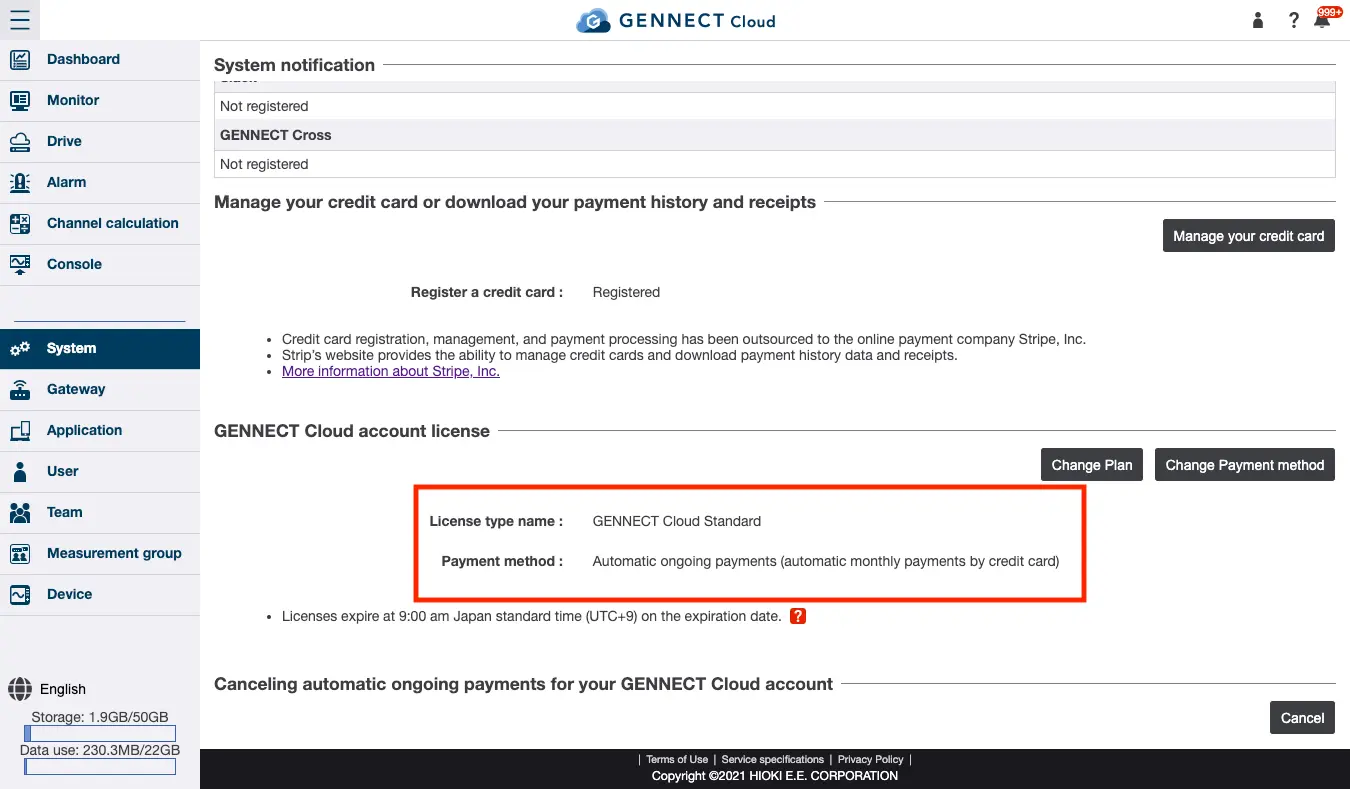Change language from English
This screenshot has width=1350, height=789.
coord(63,689)
